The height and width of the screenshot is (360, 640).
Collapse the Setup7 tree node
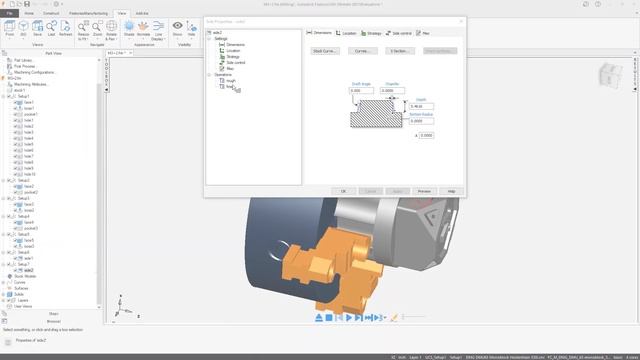point(4,264)
